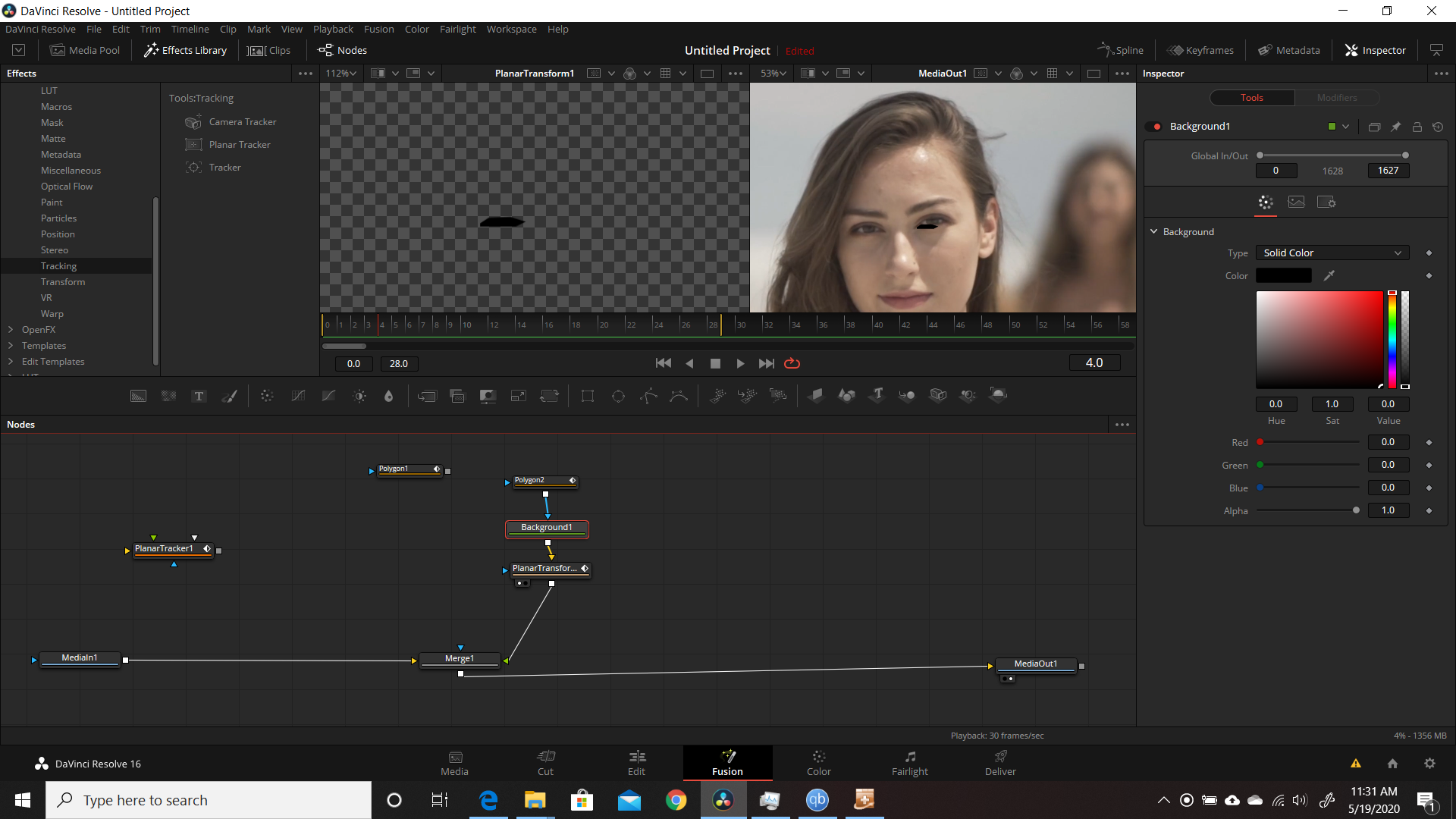Screen dimensions: 1456x819
Task: Open the Solid Color type dropdown
Action: 1332,253
